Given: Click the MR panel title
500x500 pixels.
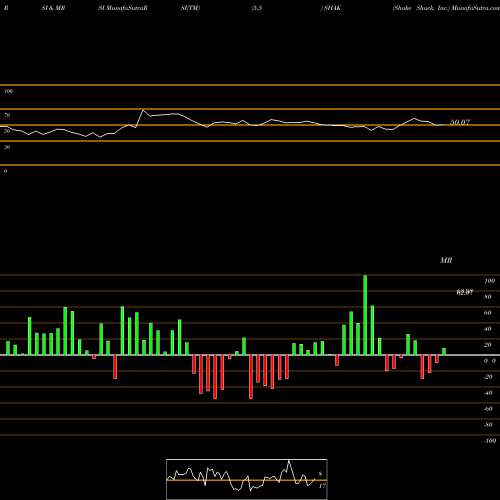Looking at the screenshot, I should 446,260.
